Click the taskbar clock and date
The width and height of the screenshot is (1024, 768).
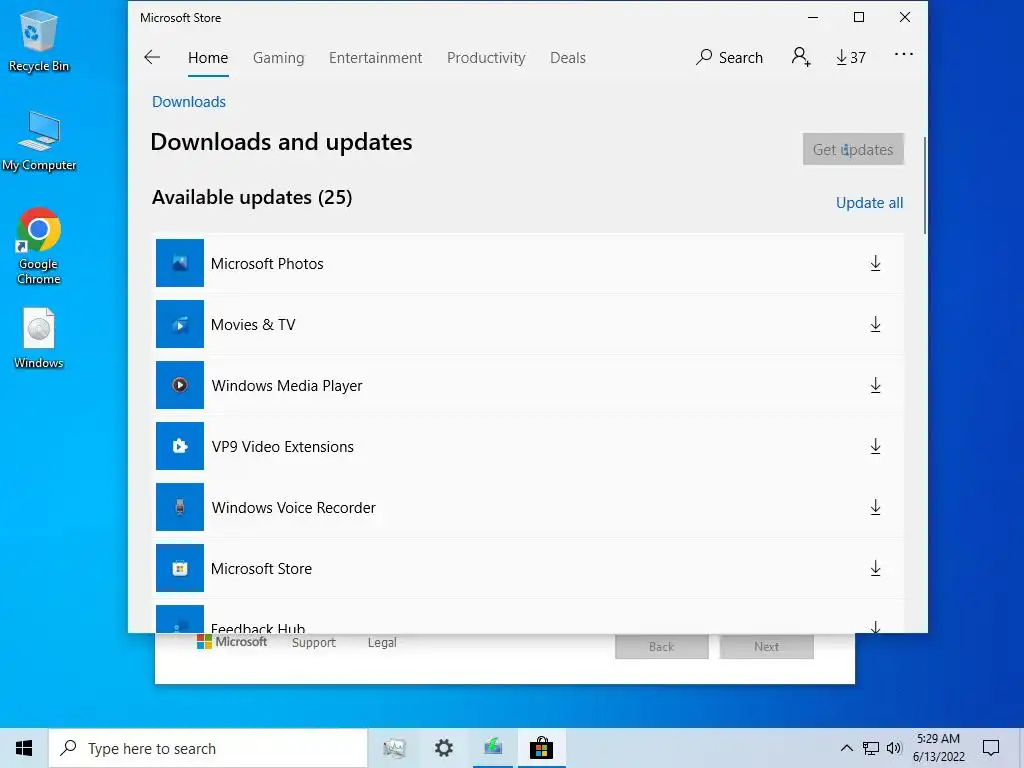pos(938,748)
